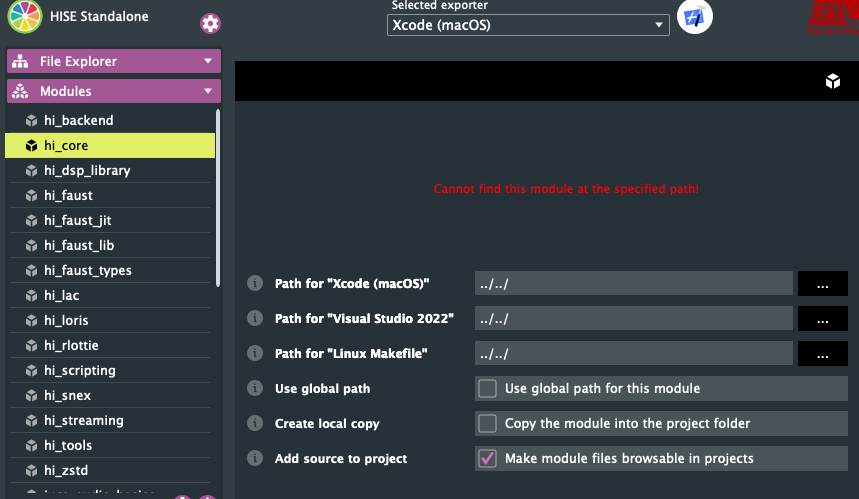Screen dimensions: 859x499
Task: Click info icon beside Path for "Xcode (macOS)"
Action: (254, 283)
